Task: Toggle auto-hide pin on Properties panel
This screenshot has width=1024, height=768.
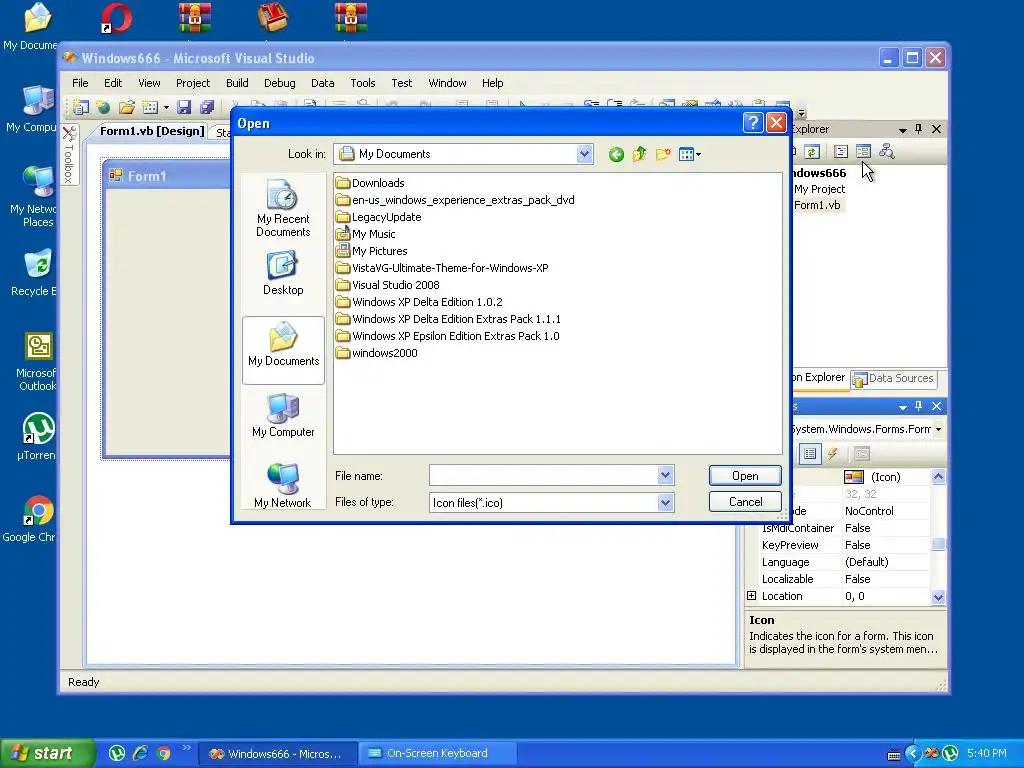Action: 918,406
